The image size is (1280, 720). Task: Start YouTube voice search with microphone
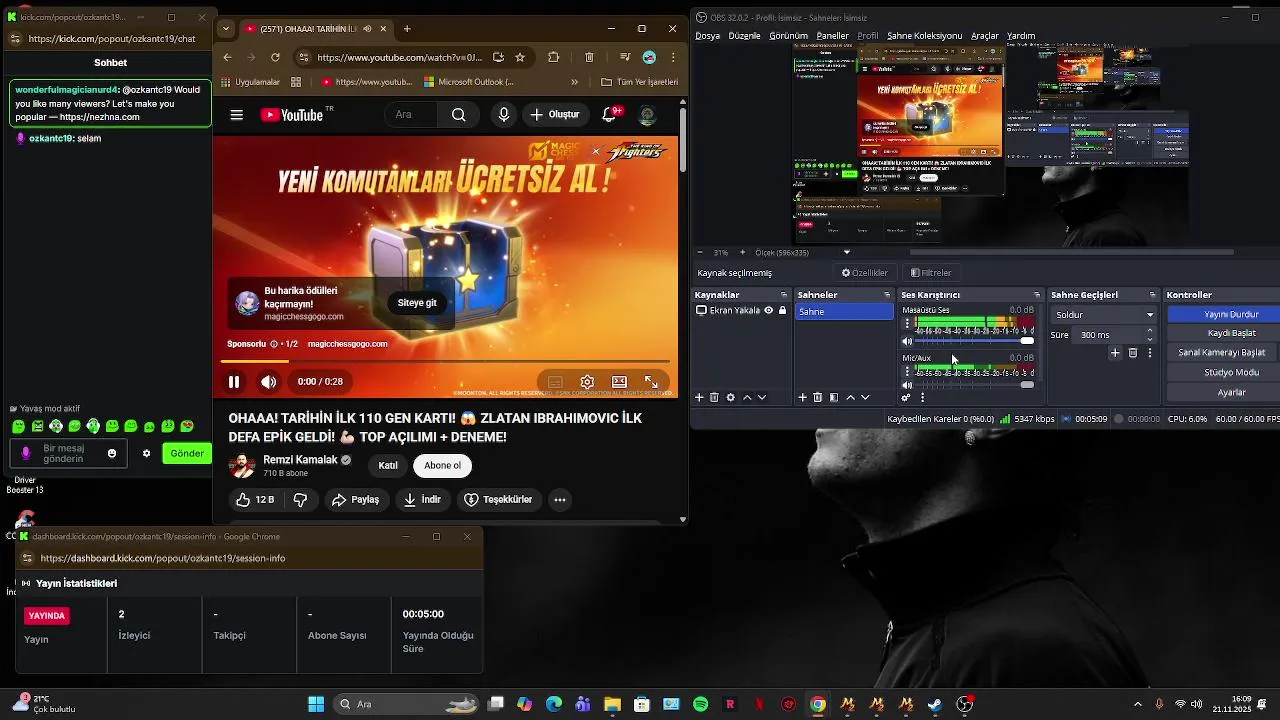pos(503,115)
